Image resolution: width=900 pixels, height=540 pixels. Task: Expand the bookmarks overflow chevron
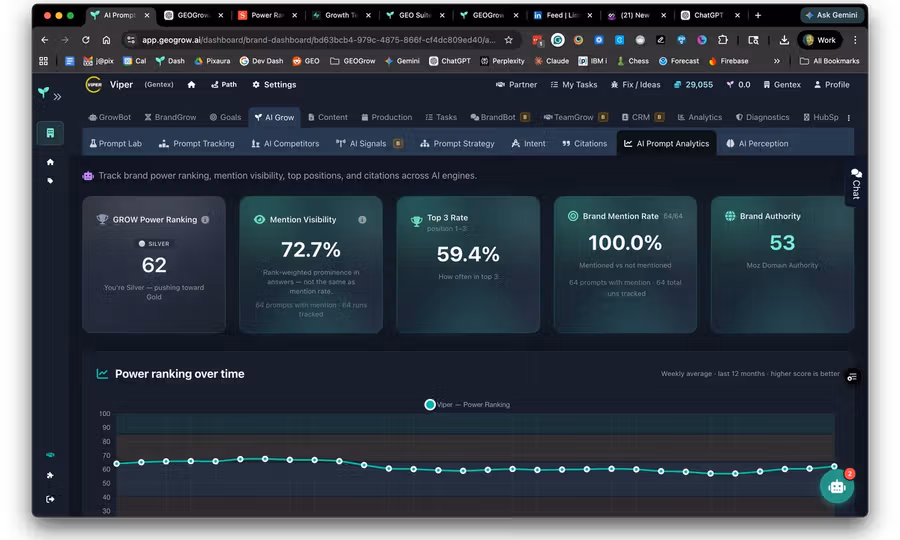tap(777, 61)
